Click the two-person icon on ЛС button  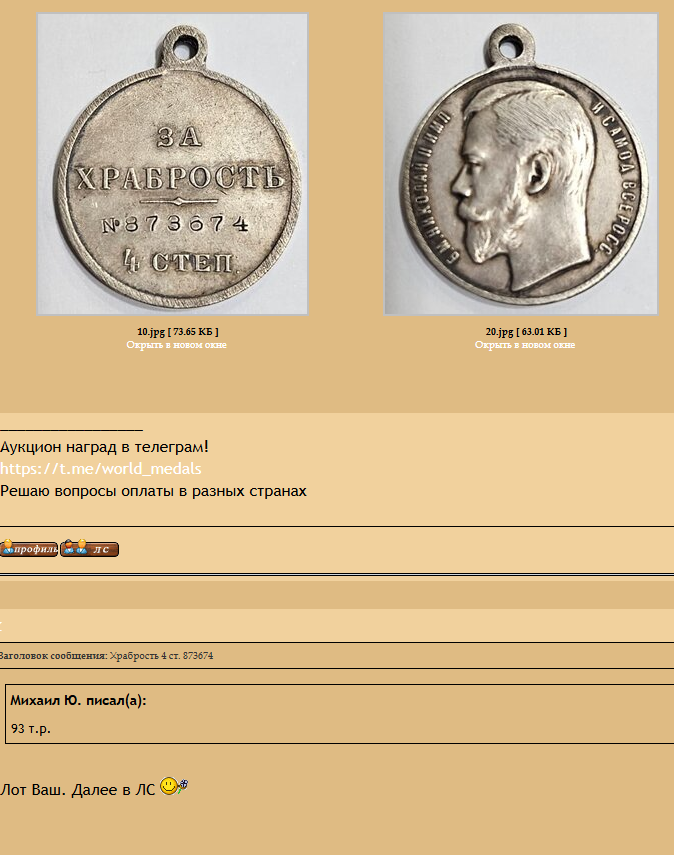[x=75, y=547]
